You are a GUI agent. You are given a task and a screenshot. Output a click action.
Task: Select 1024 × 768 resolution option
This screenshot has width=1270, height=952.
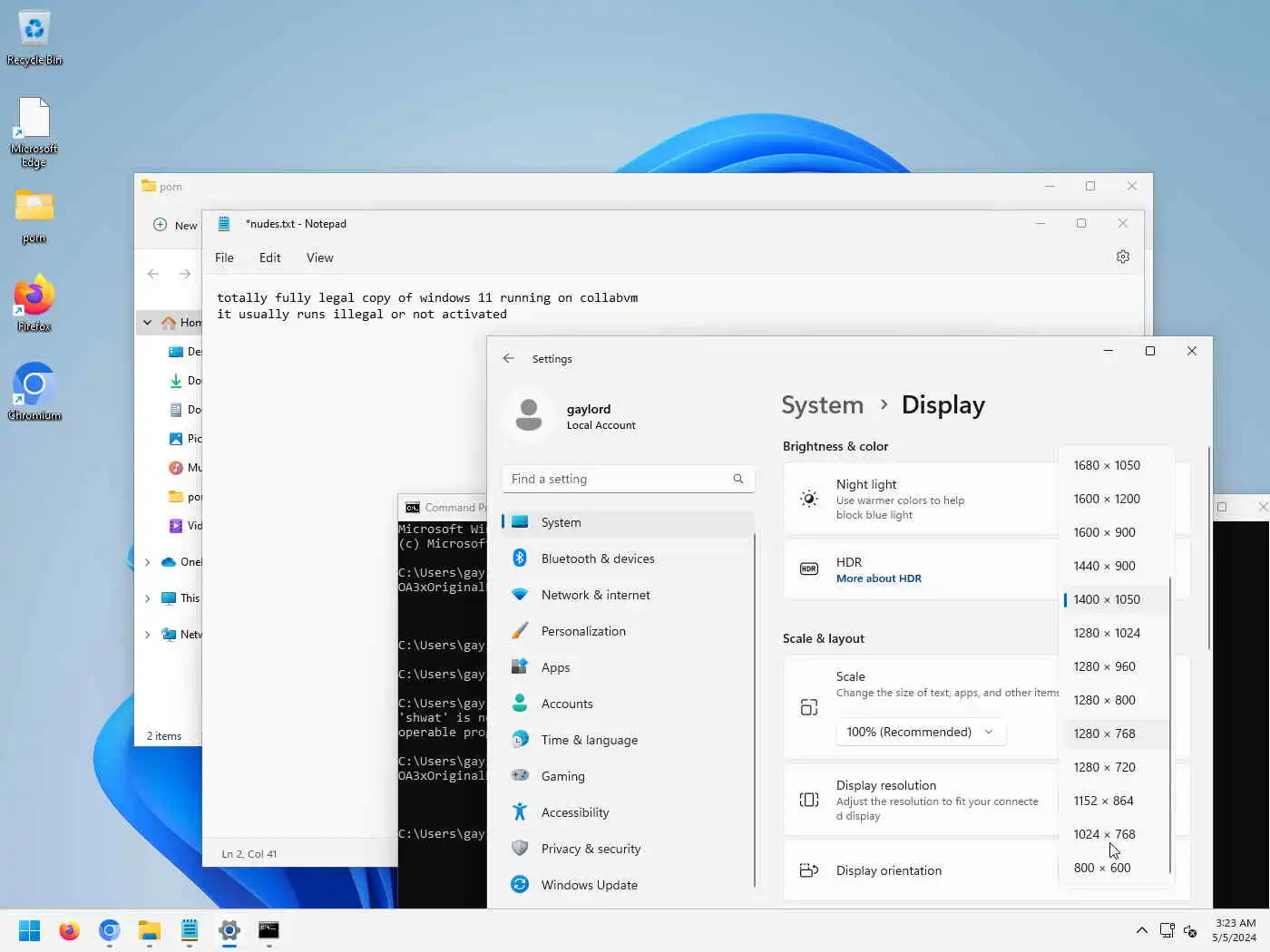(1115, 834)
